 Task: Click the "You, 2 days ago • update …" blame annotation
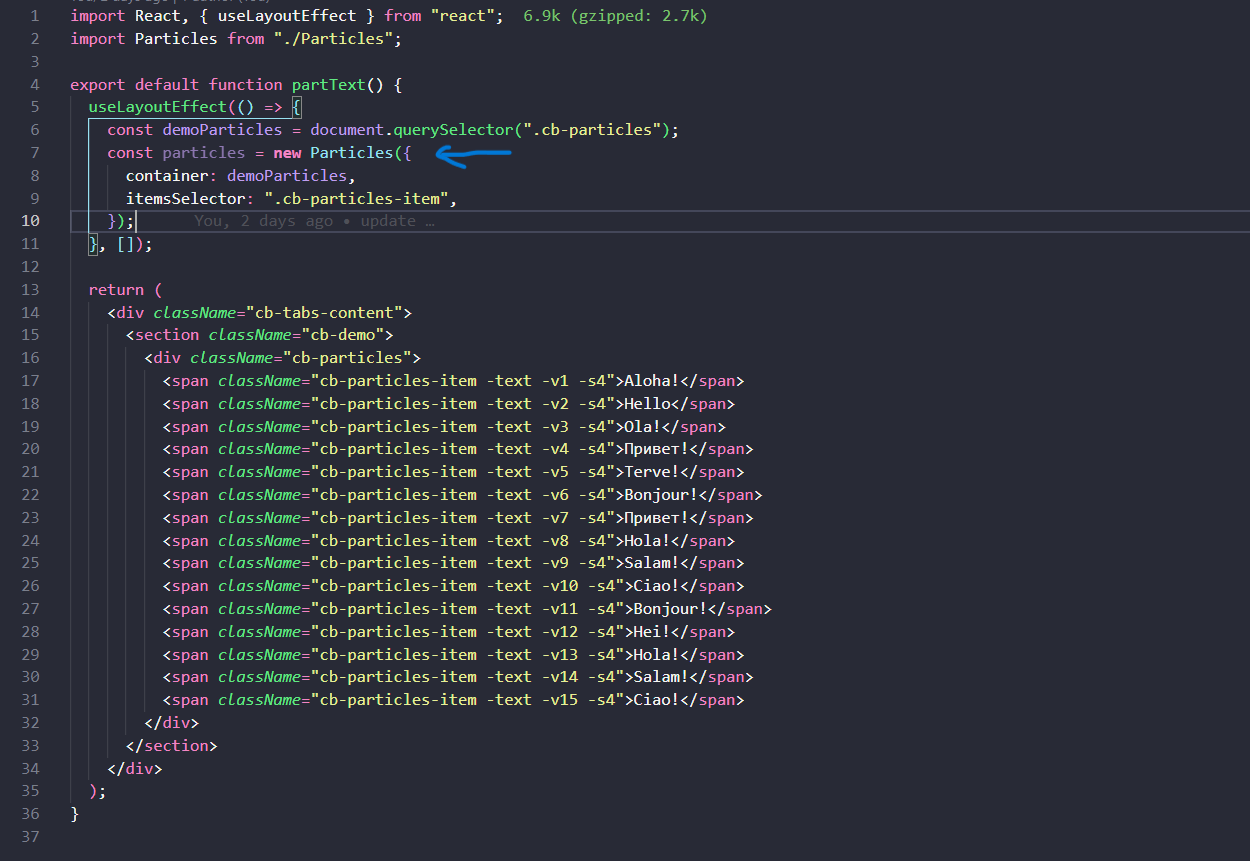pyautogui.click(x=314, y=221)
